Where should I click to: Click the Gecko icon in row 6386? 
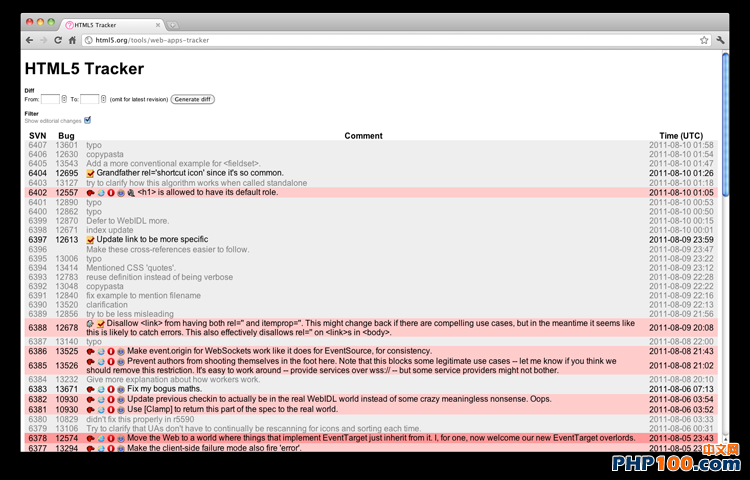coord(90,351)
